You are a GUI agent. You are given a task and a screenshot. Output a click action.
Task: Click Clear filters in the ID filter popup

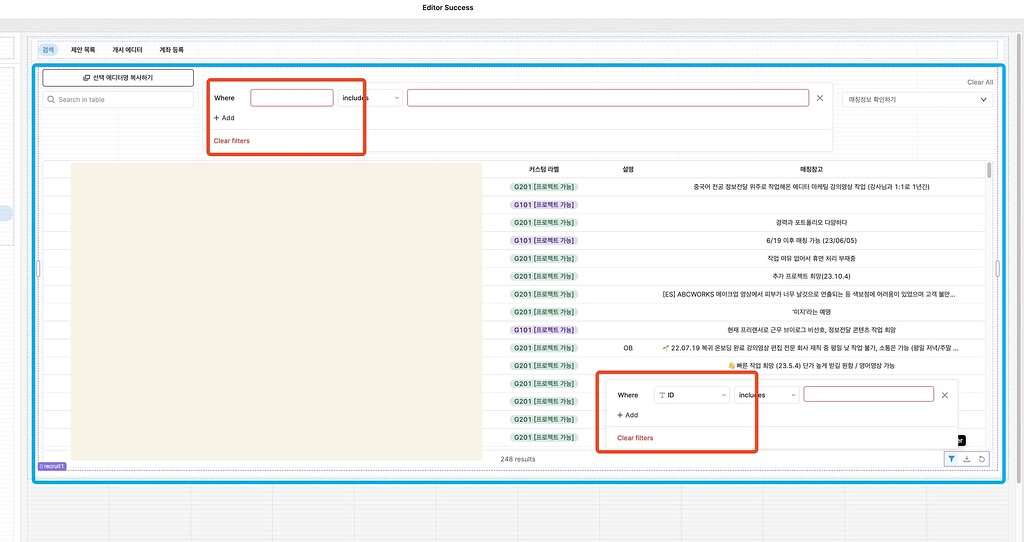tap(635, 438)
